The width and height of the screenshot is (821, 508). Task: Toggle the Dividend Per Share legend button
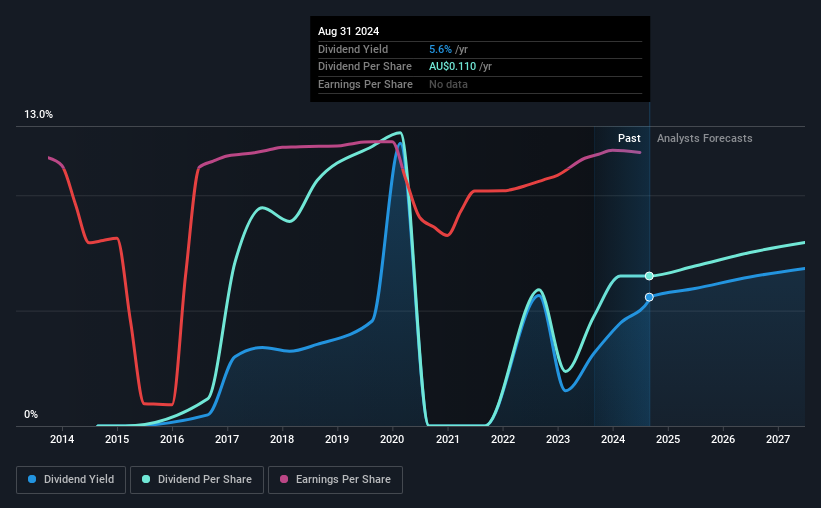[197, 480]
